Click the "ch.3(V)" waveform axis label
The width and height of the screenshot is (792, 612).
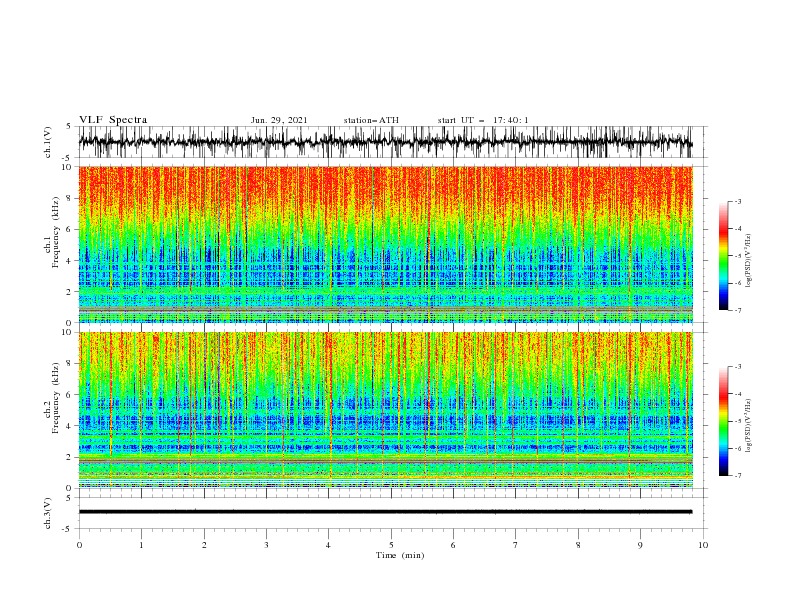point(48,513)
